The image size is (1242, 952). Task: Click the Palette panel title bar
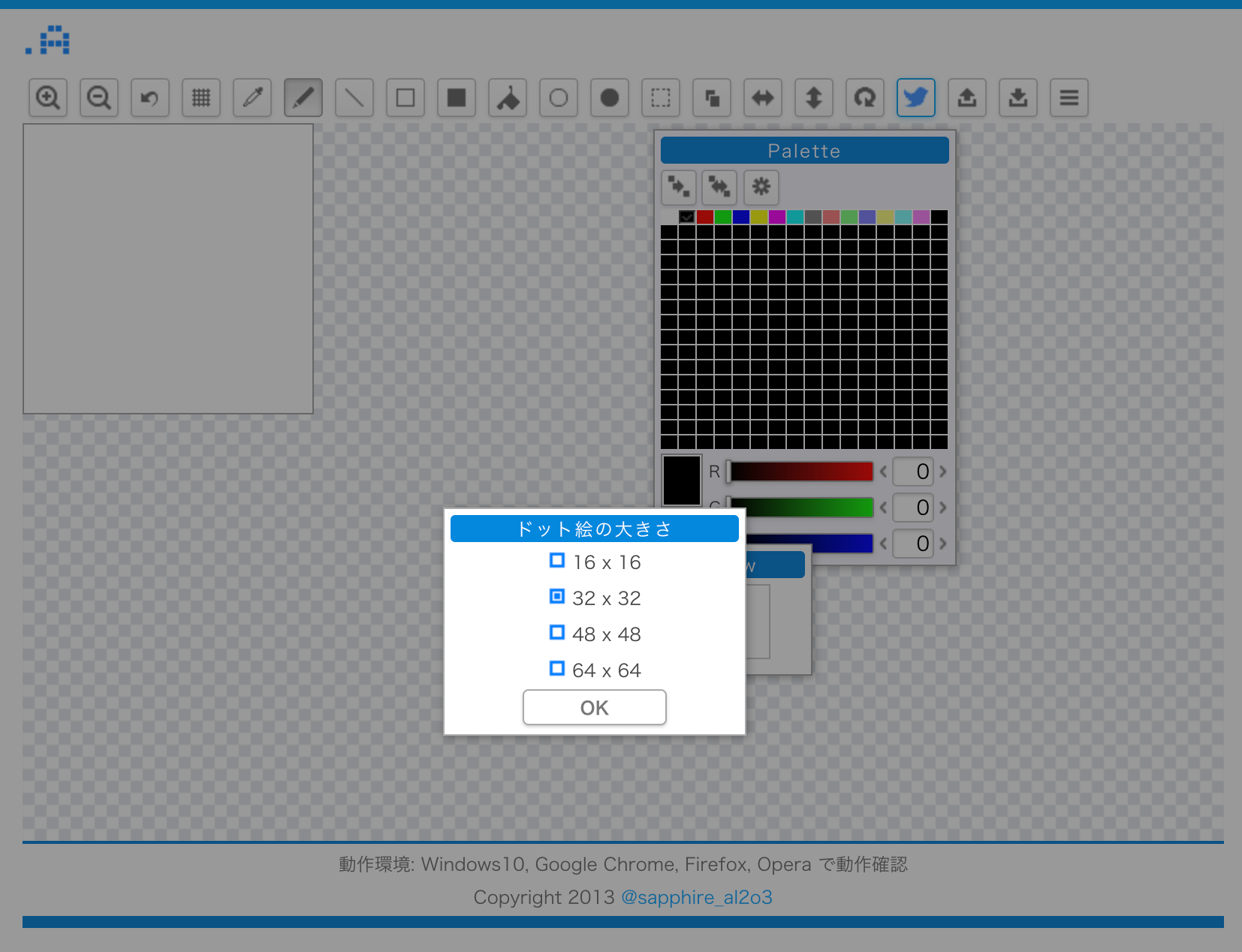(805, 150)
